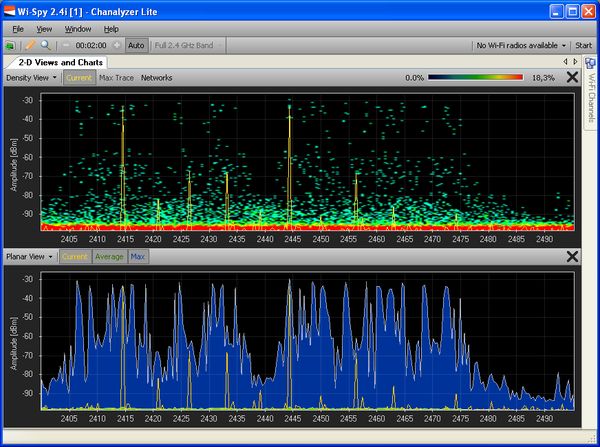
Task: Toggle Max trace in Planar View
Action: pos(138,257)
